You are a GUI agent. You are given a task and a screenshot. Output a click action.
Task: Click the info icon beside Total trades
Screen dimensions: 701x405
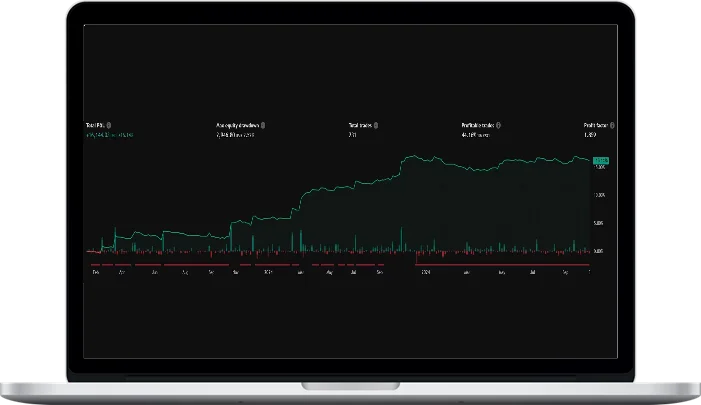click(x=377, y=125)
